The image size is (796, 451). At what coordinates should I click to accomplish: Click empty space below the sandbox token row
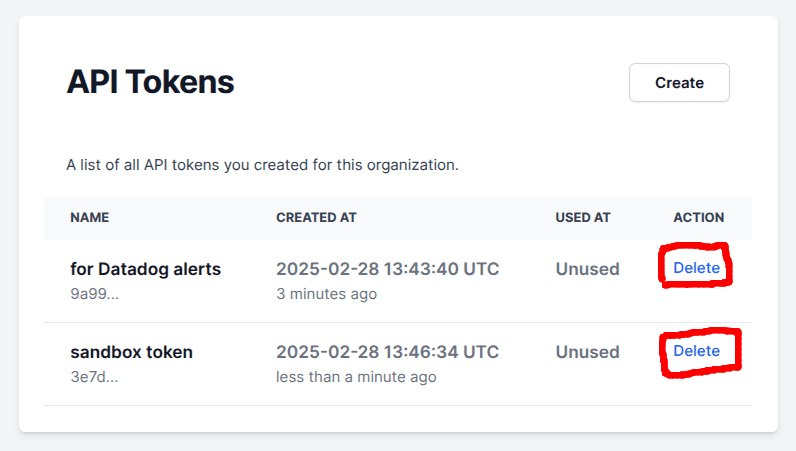pos(398,419)
